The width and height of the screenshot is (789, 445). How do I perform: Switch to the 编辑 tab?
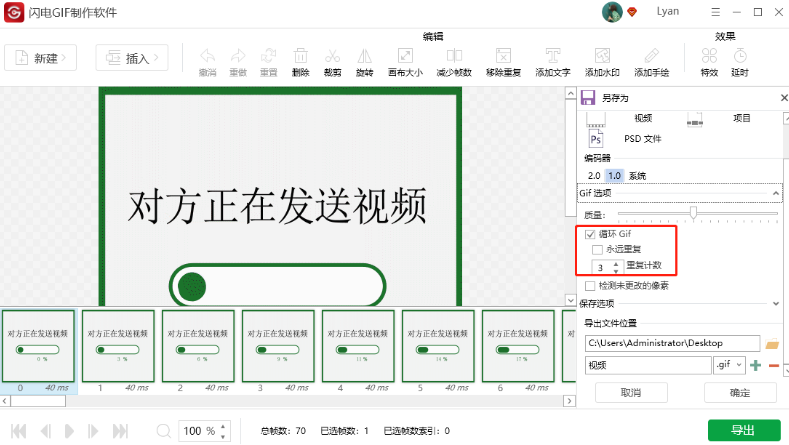(433, 35)
